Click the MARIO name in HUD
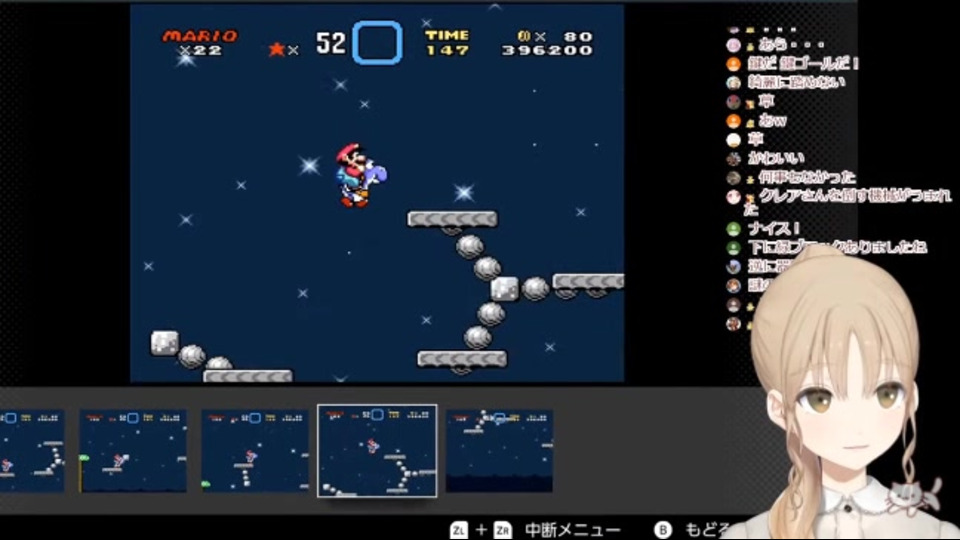The width and height of the screenshot is (960, 540). 200,36
